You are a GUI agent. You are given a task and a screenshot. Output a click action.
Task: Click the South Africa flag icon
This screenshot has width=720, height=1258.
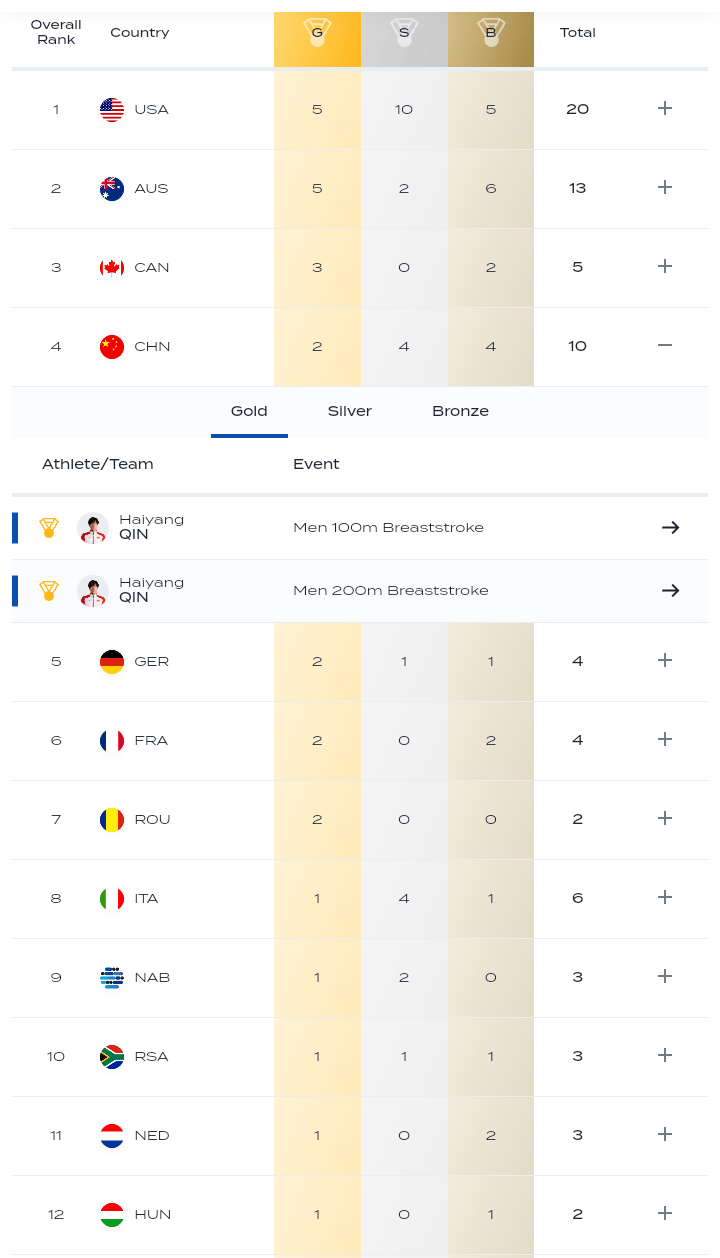[x=112, y=1056]
